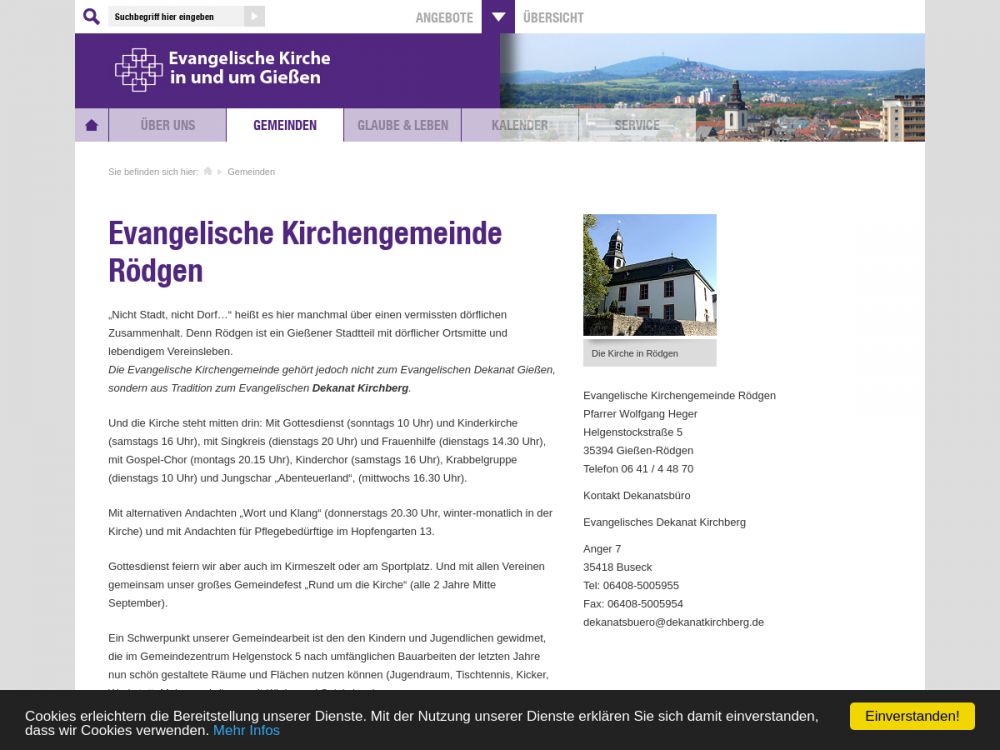
Task: Open the Angebote menu
Action: tap(444, 17)
